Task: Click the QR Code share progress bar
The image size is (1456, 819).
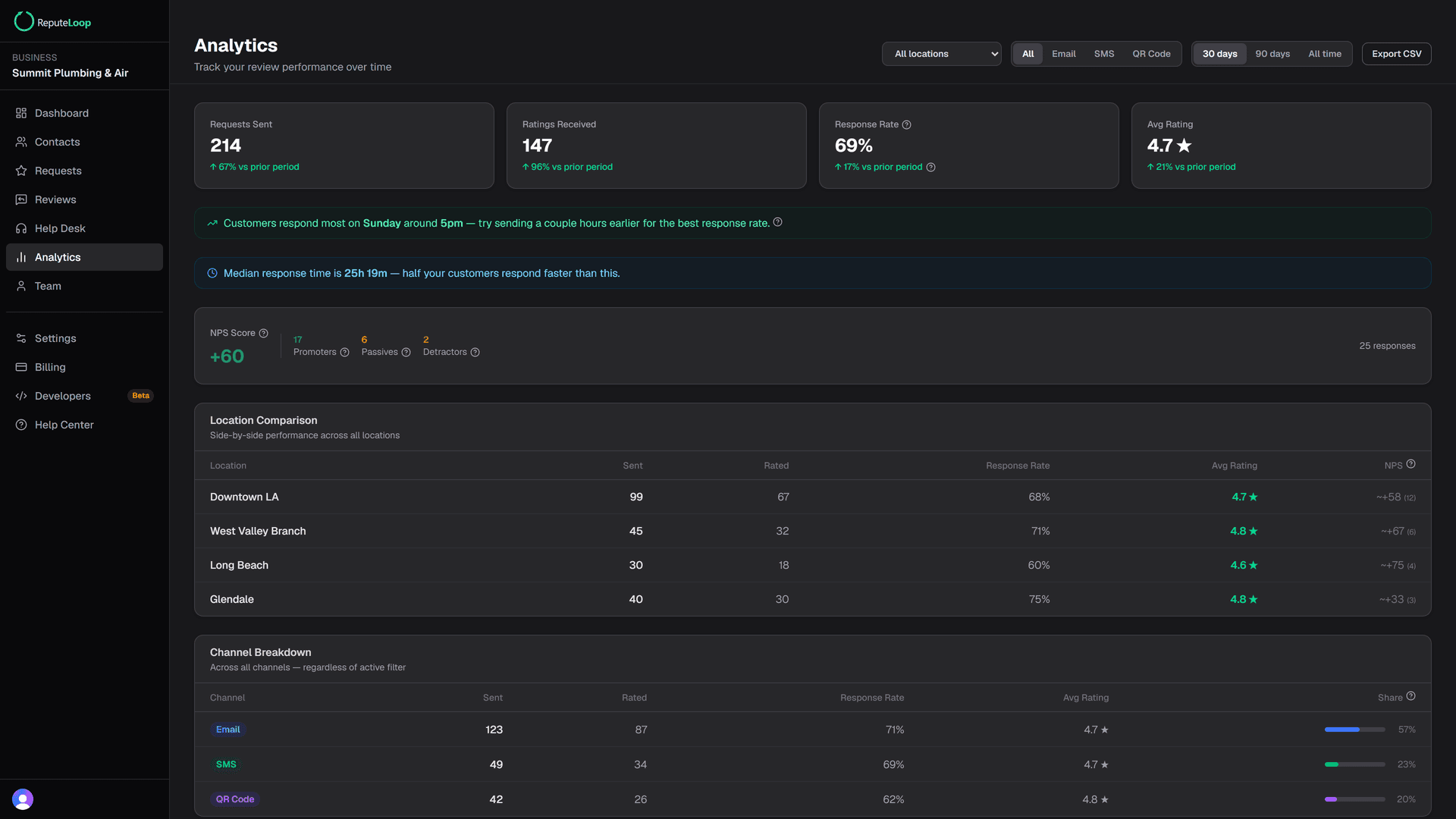Action: [x=1354, y=799]
